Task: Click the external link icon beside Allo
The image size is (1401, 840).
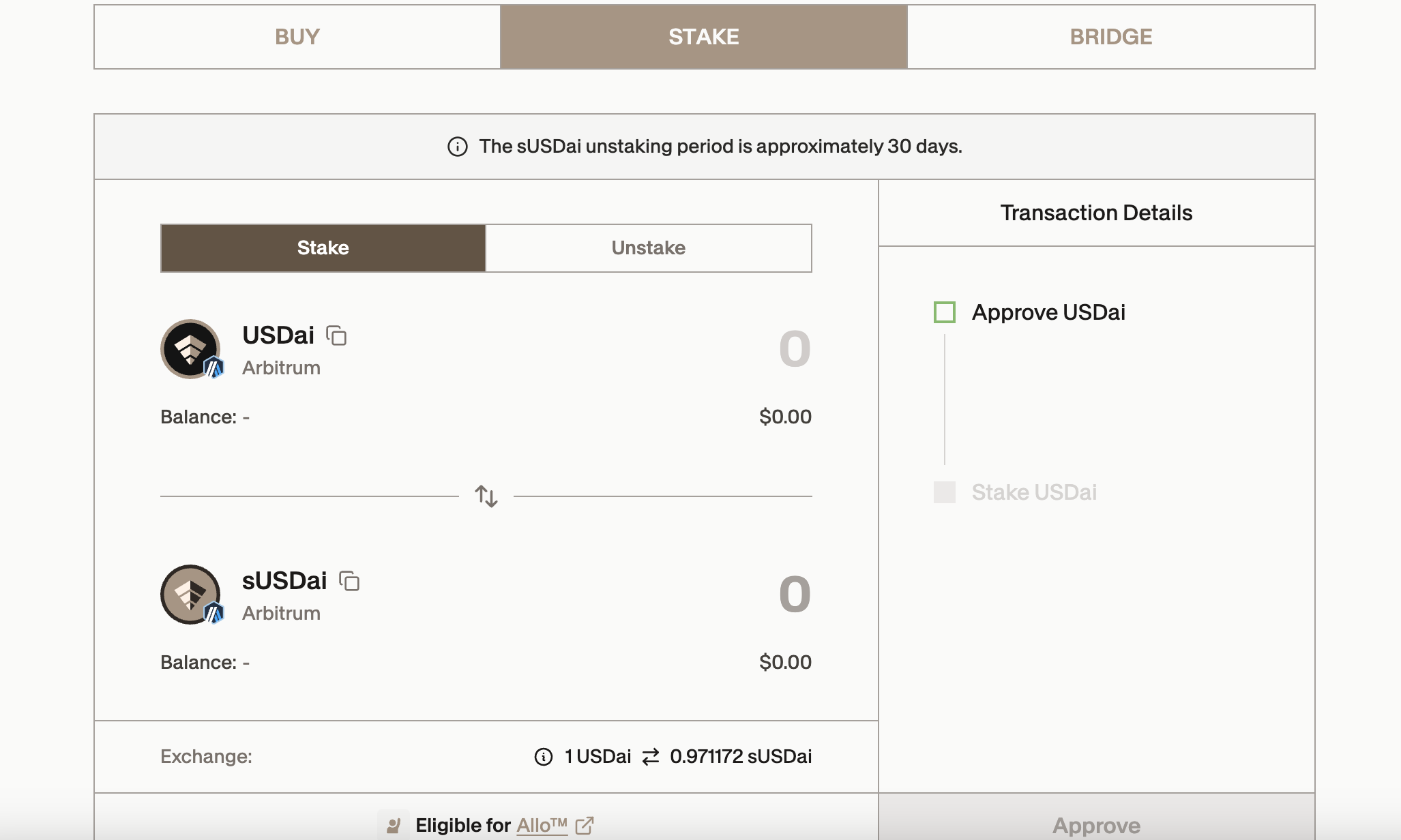Action: click(x=585, y=826)
